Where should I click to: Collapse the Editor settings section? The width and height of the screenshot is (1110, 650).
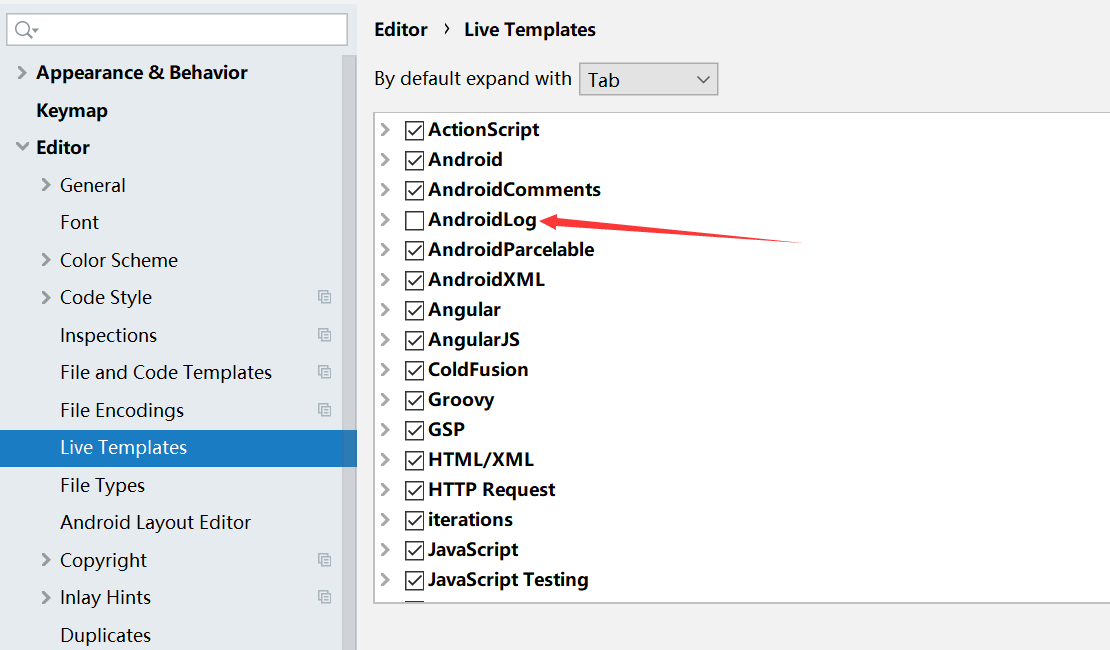coord(22,148)
